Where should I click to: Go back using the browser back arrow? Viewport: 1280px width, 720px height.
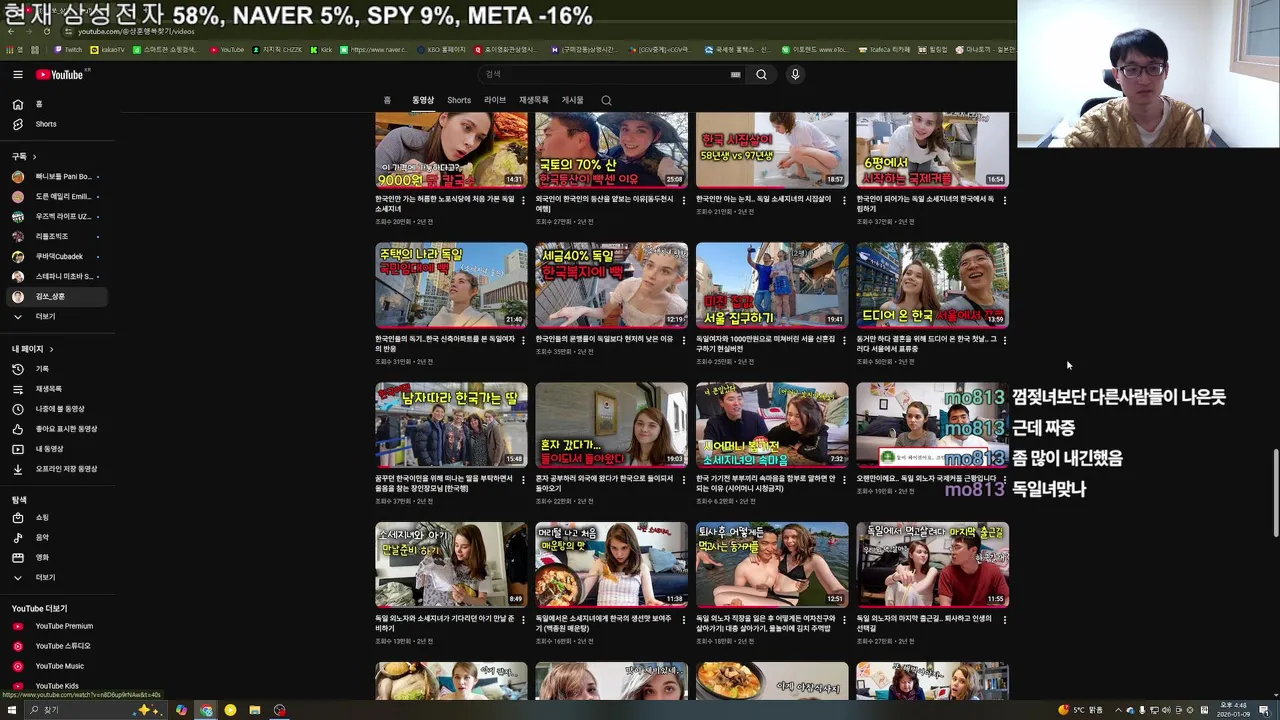[10, 32]
